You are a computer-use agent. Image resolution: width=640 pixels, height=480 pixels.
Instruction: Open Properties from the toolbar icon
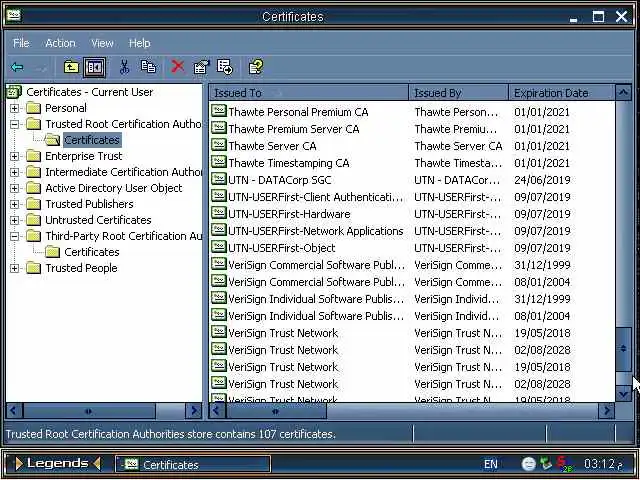(x=201, y=67)
